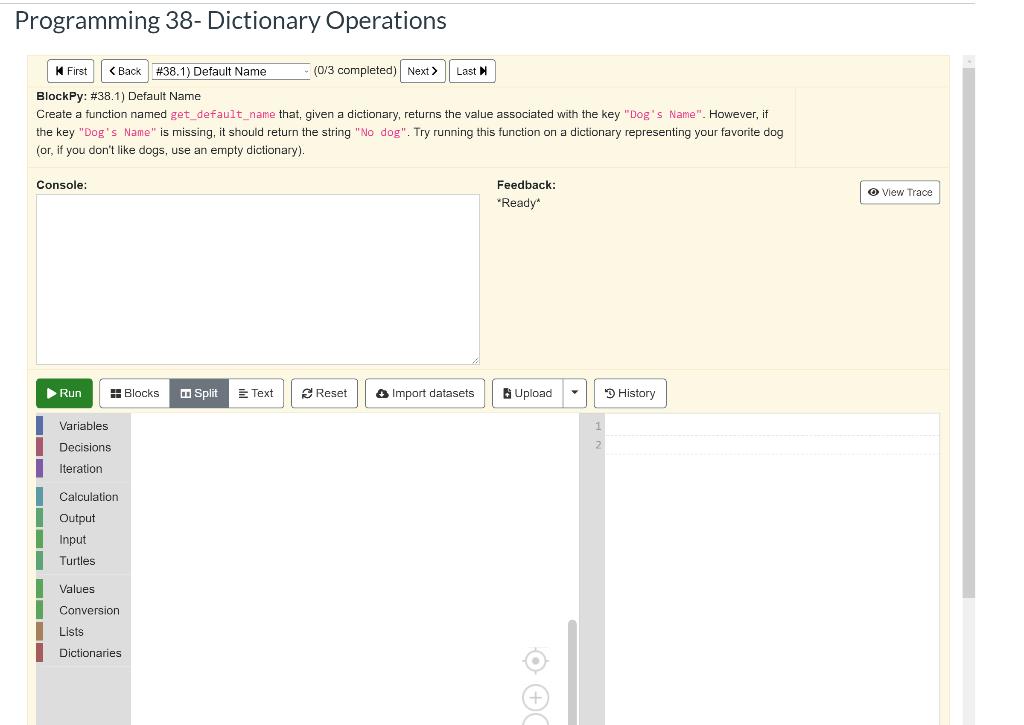The width and height of the screenshot is (1024, 725).
Task: Open the Values block category
Action: [84, 589]
